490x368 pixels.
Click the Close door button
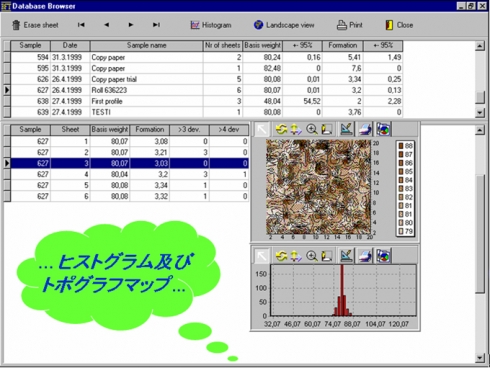point(399,25)
